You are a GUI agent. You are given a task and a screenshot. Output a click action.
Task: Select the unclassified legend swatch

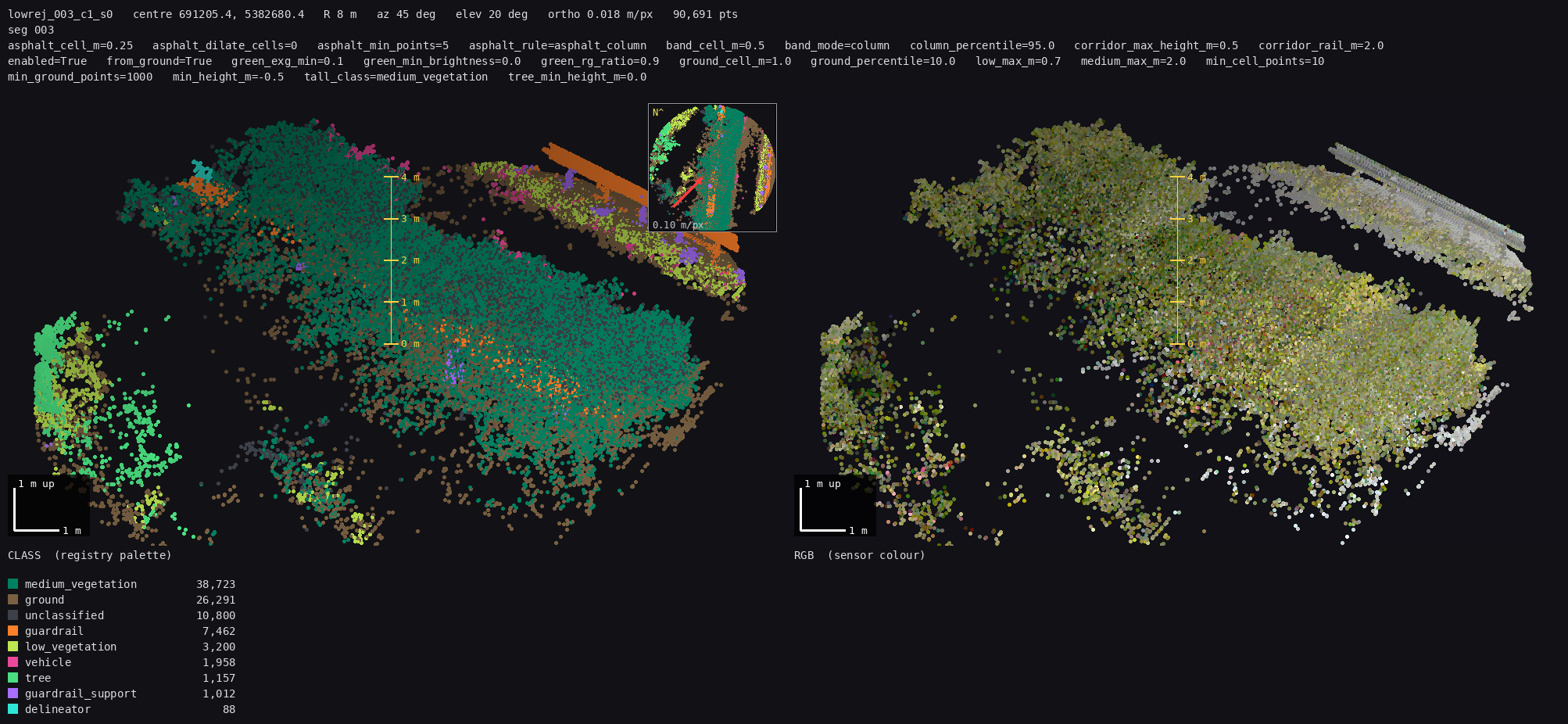(x=13, y=615)
